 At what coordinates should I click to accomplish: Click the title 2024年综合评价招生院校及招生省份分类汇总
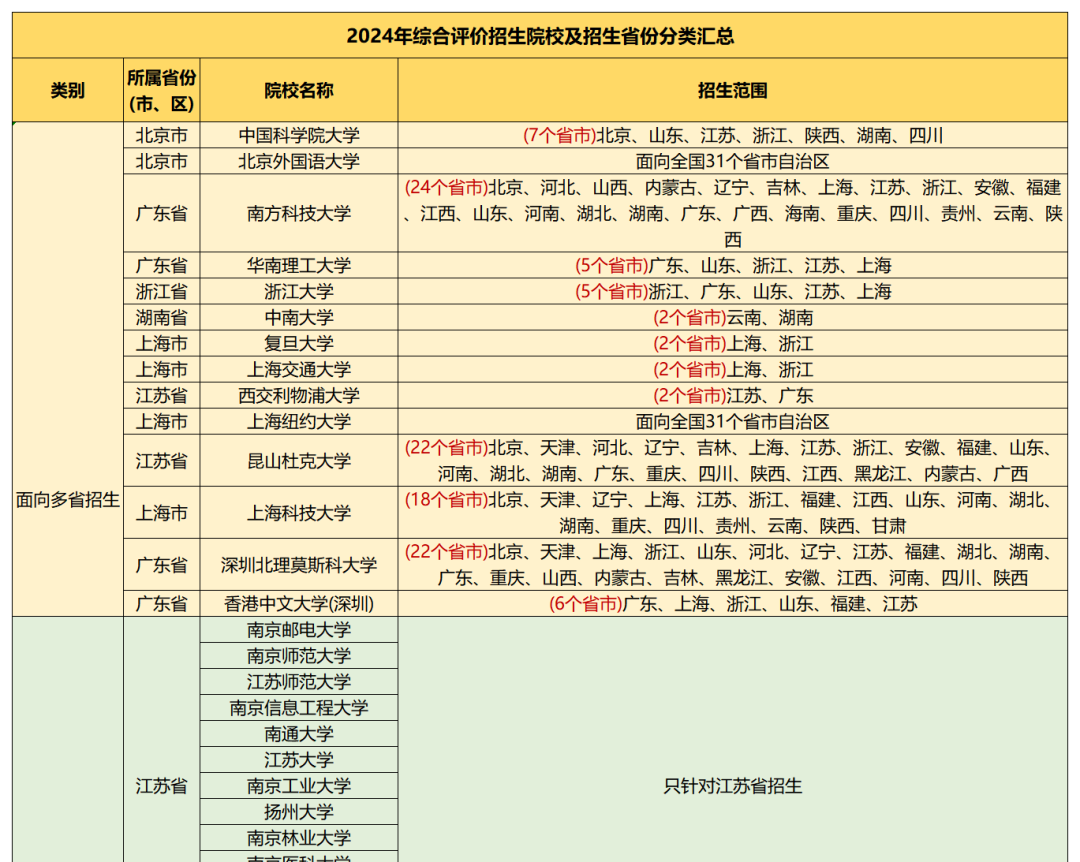point(540,35)
